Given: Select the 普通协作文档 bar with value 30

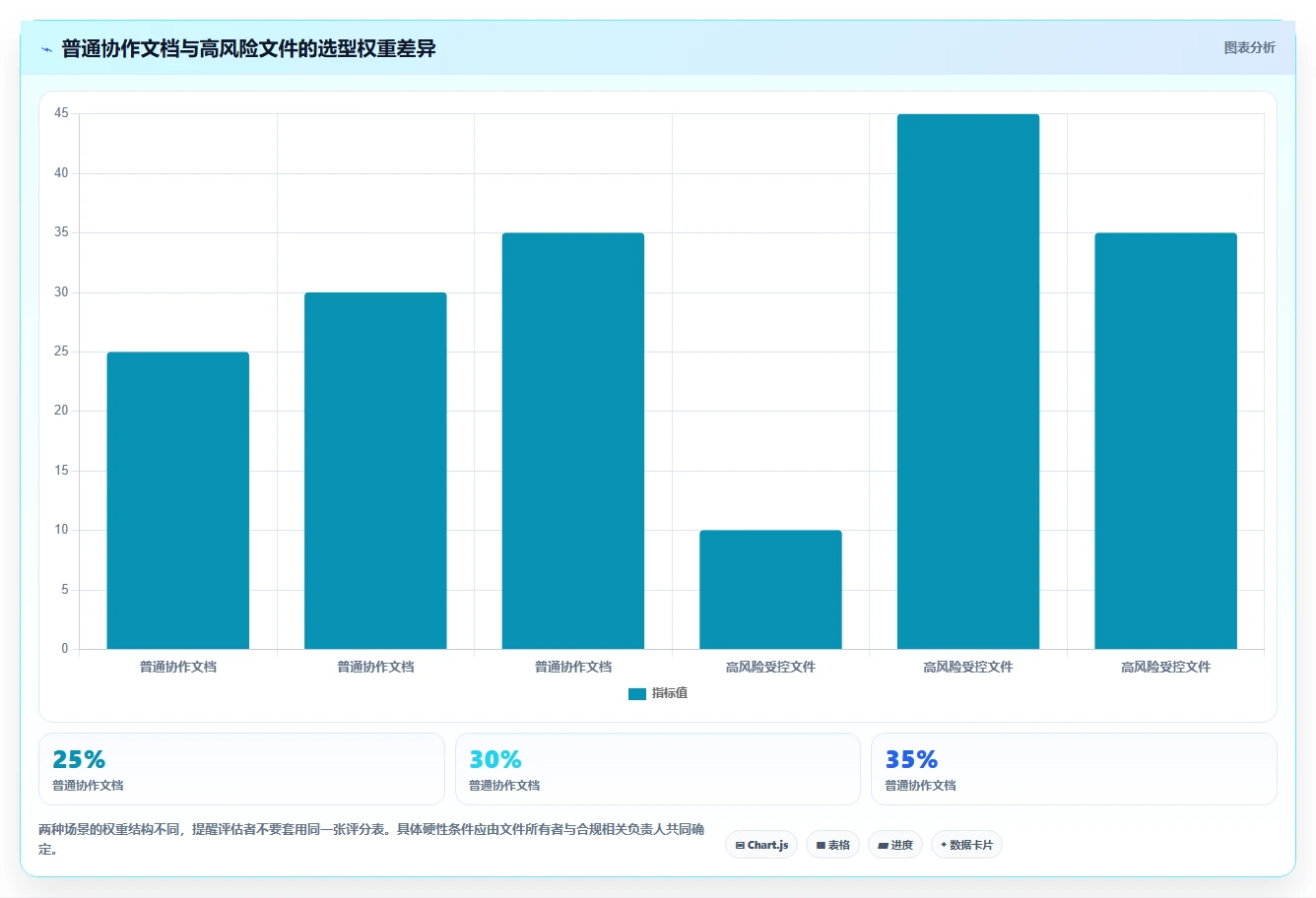Looking at the screenshot, I should coord(375,471).
